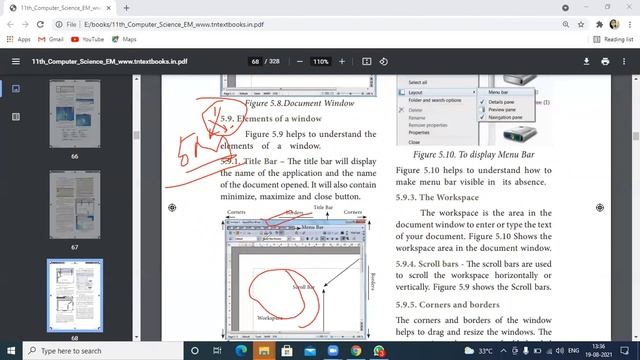Open weather widget showing 33°C
This screenshot has height=360, width=640.
(478, 351)
